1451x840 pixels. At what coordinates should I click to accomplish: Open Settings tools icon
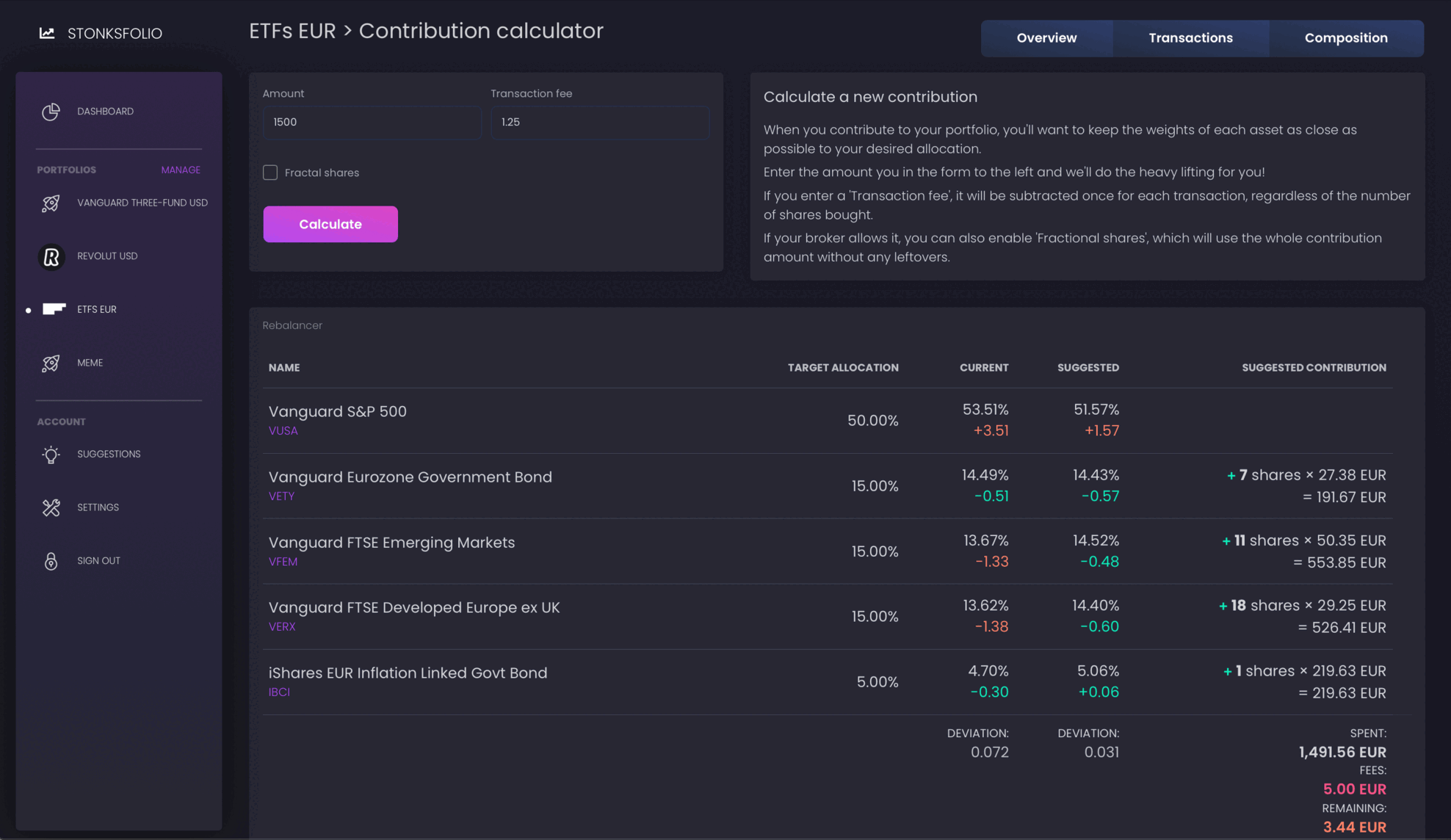point(51,507)
